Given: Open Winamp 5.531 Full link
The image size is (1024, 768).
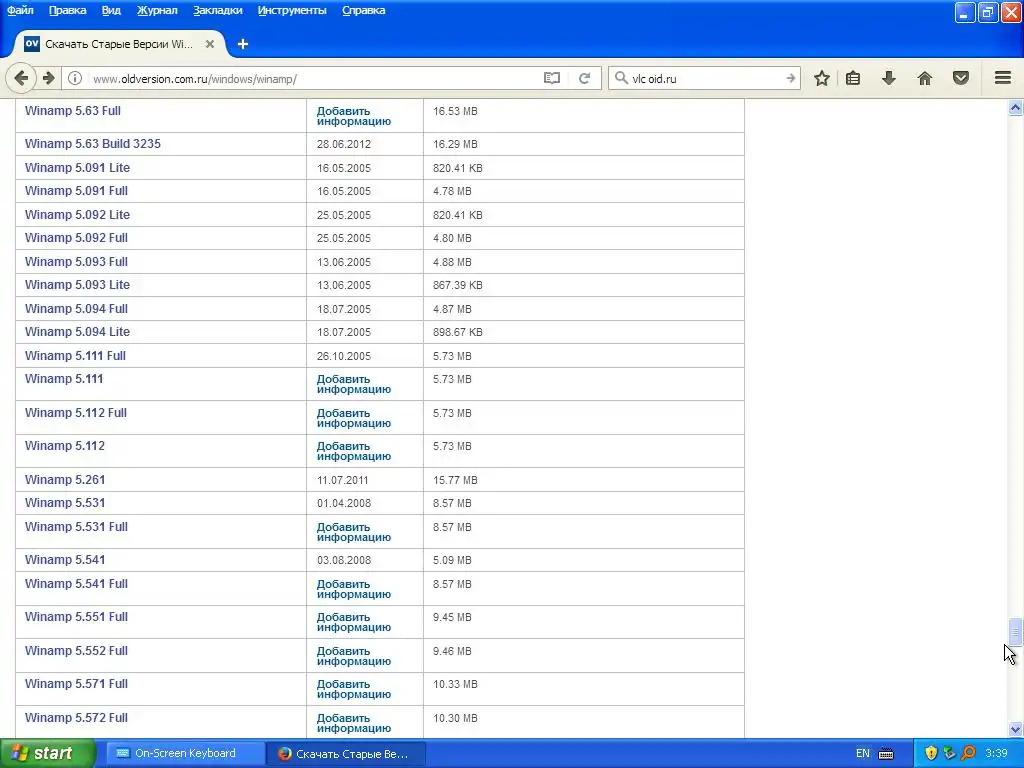Looking at the screenshot, I should [x=76, y=527].
